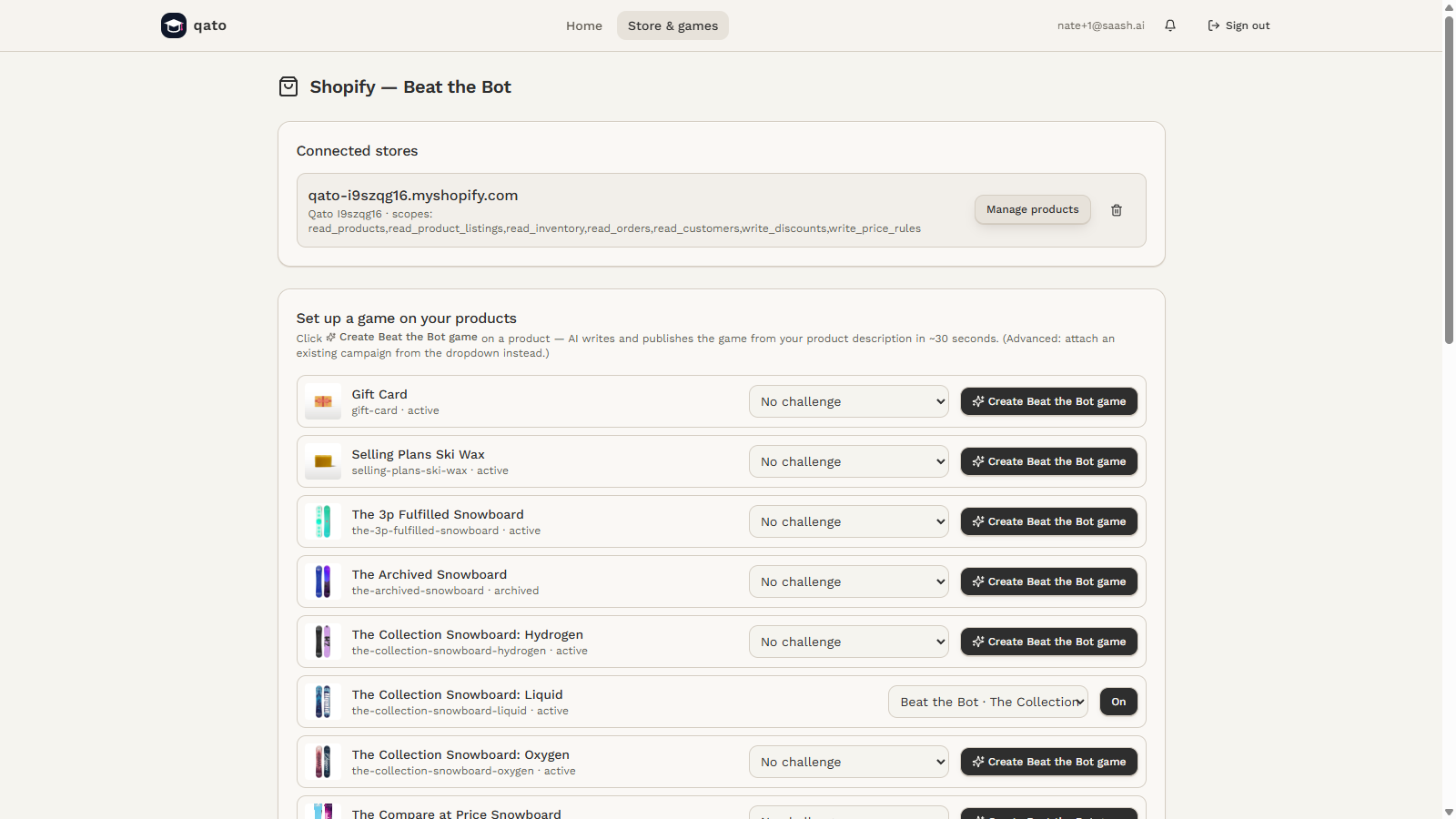Image resolution: width=1456 pixels, height=819 pixels.
Task: Expand challenge dropdown for The 3p Fulfilled Snowboard
Action: click(x=849, y=521)
